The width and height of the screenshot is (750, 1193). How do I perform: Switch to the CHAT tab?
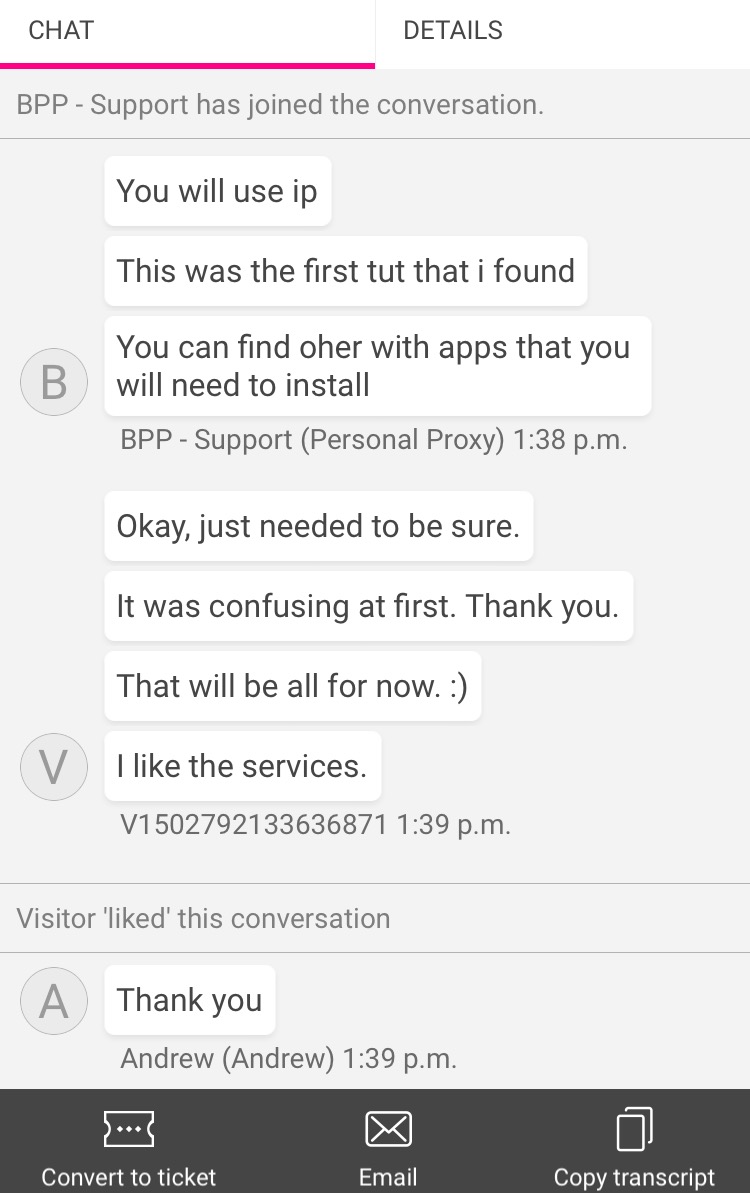187,32
